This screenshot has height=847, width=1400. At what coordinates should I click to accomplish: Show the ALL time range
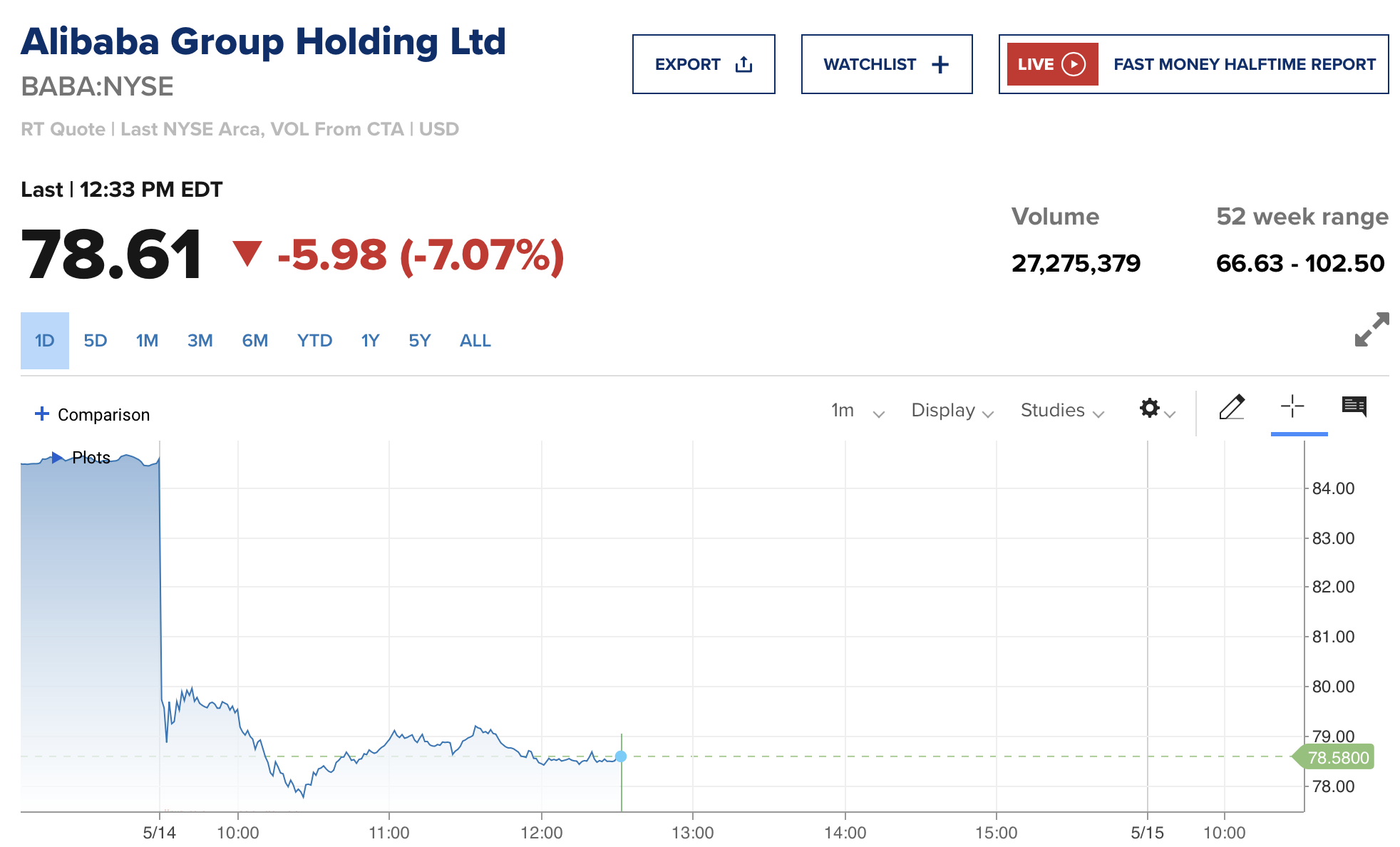point(475,341)
